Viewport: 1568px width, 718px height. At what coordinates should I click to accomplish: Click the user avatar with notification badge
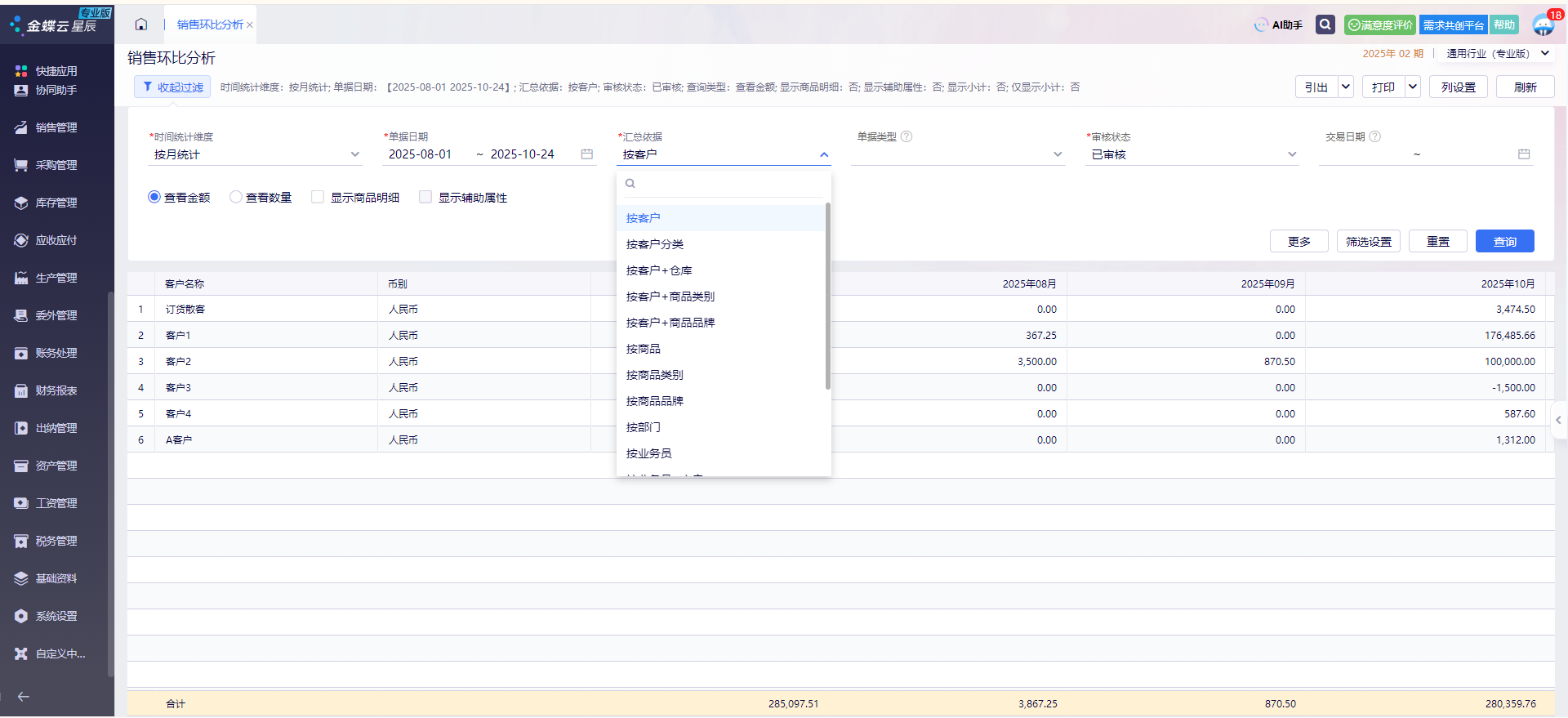coord(1543,25)
